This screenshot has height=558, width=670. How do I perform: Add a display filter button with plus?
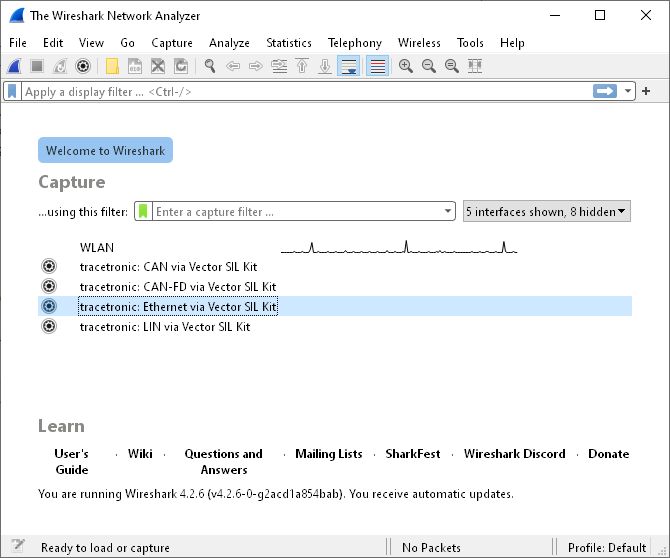click(646, 91)
